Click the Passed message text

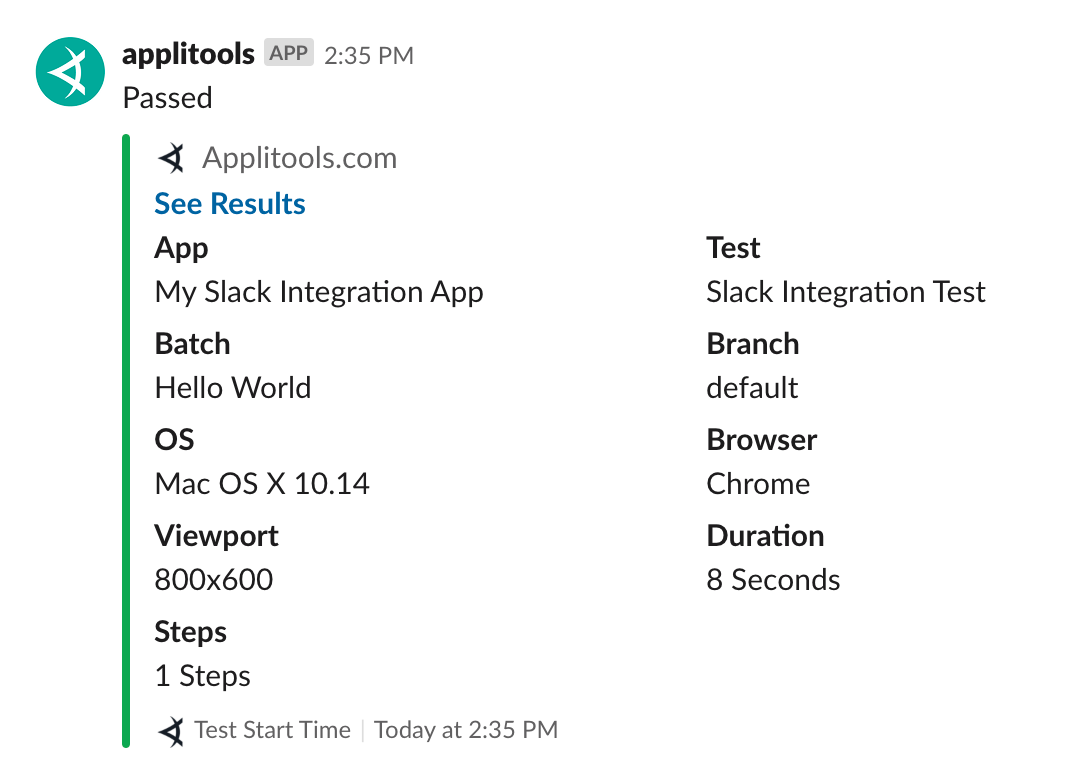pos(168,98)
